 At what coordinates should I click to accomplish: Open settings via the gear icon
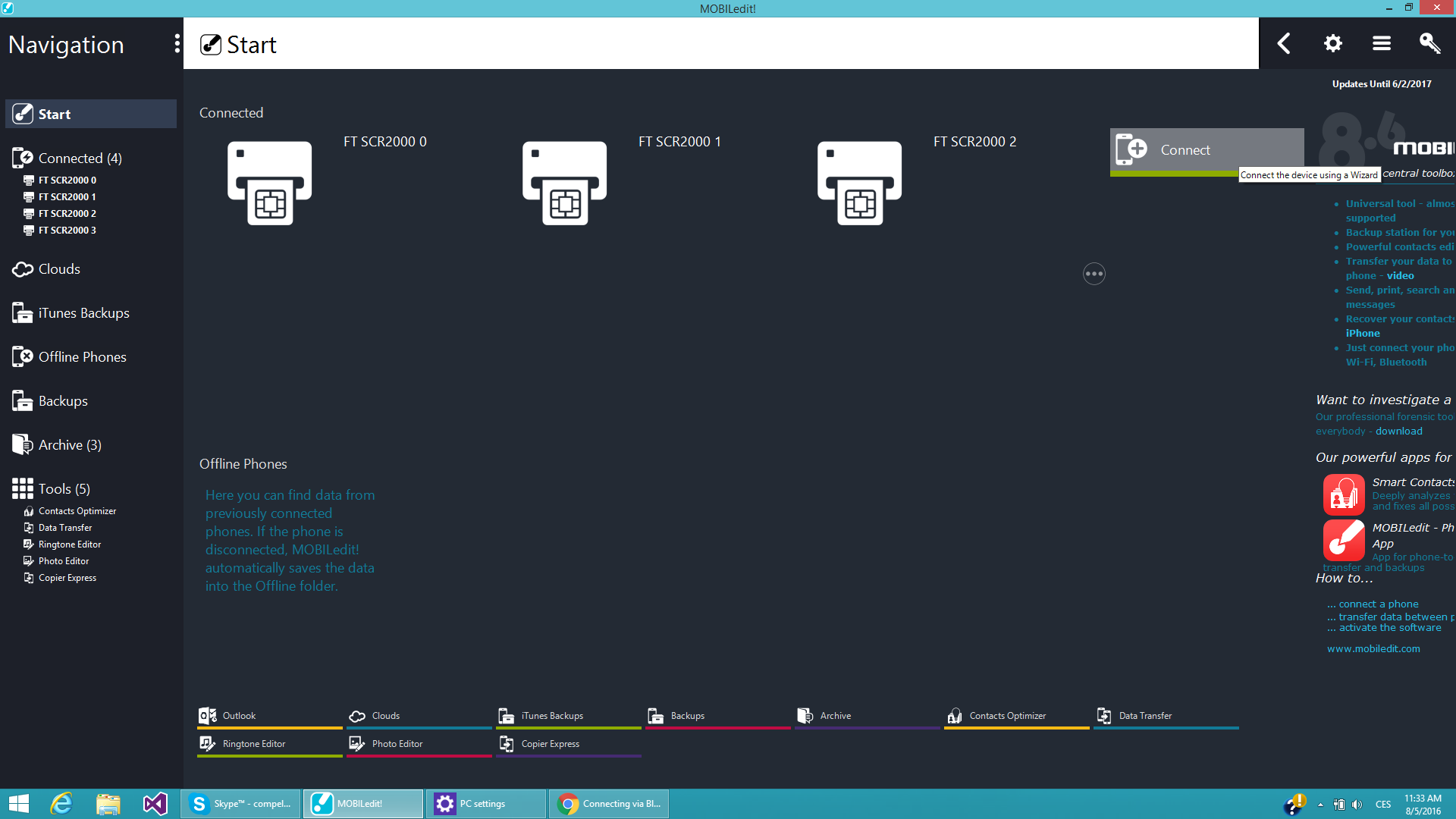1332,43
